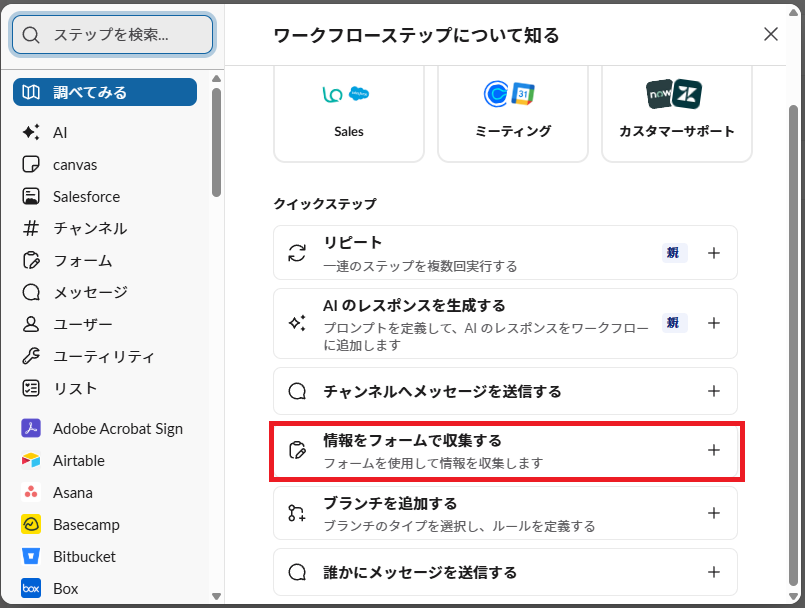
Task: Select the Adobe Acrobat Sign label
Action: 118,428
